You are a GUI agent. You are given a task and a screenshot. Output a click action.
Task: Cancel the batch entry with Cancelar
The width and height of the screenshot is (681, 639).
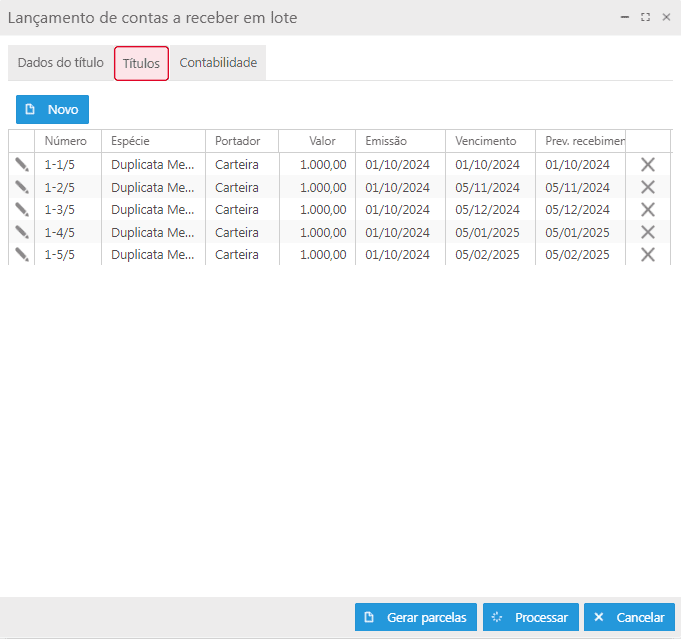629,617
